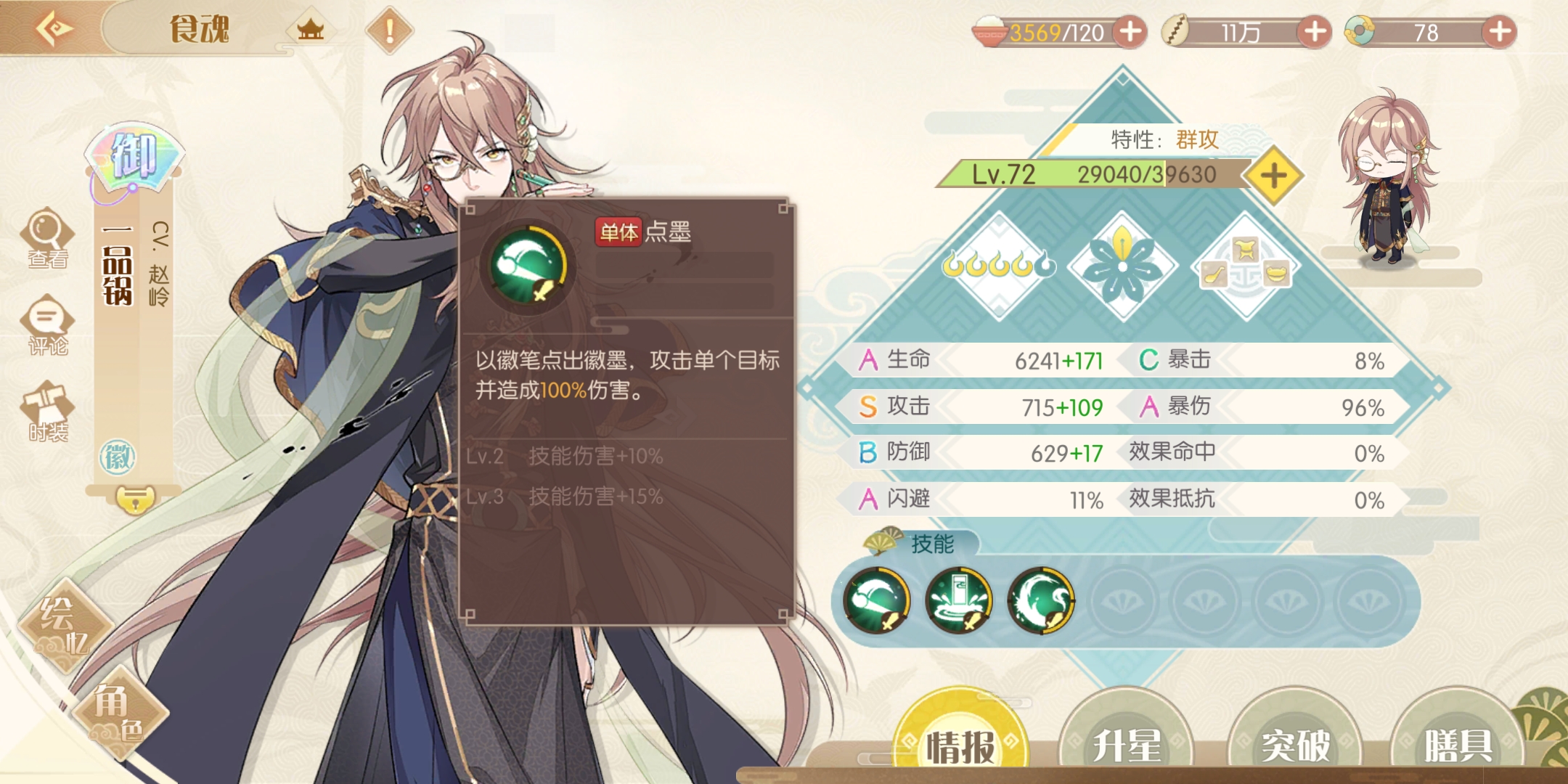Select the third skill icon
Viewport: 1568px width, 784px height.
pos(1041,600)
